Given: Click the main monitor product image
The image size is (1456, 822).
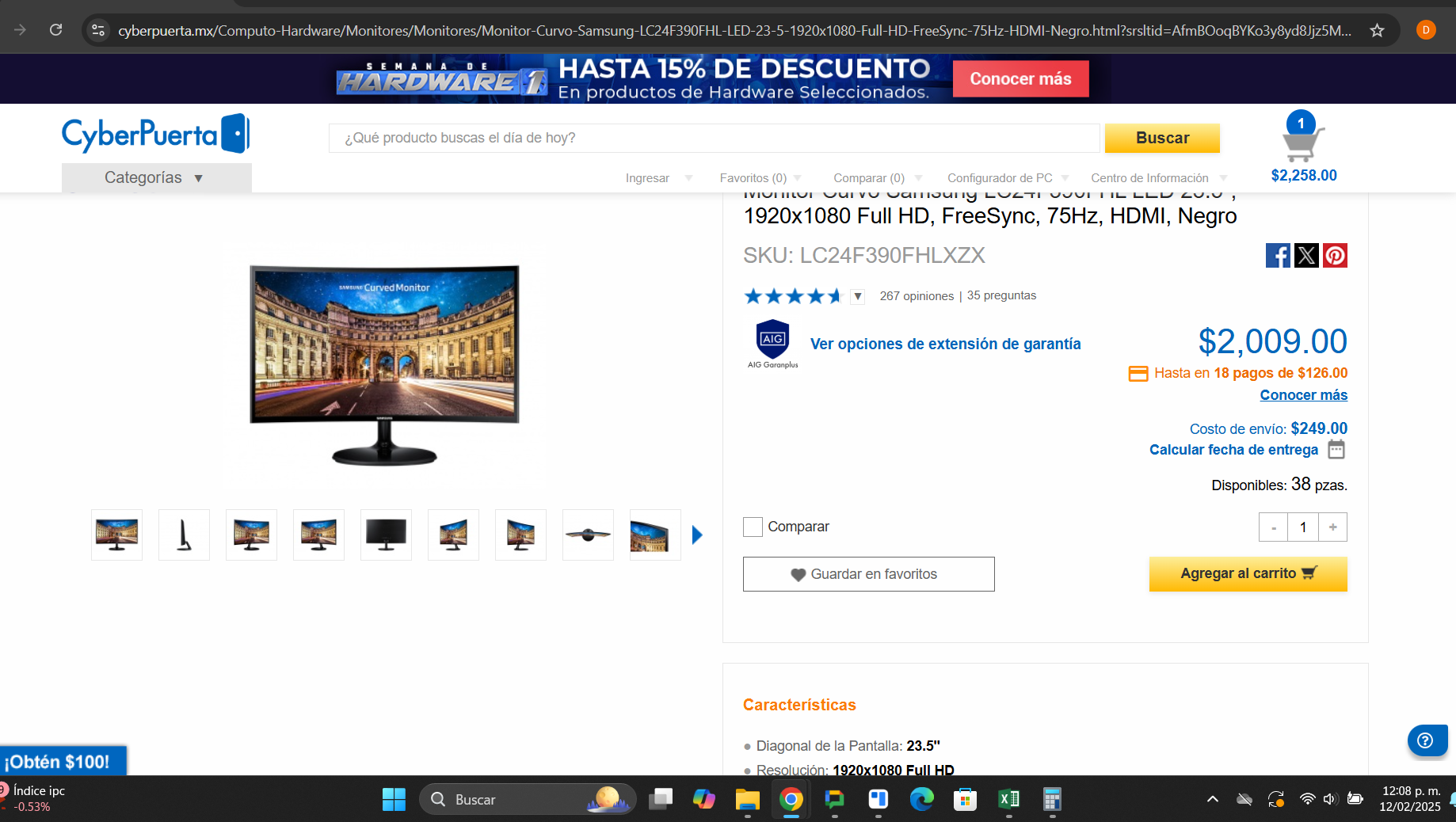Looking at the screenshot, I should [x=384, y=364].
